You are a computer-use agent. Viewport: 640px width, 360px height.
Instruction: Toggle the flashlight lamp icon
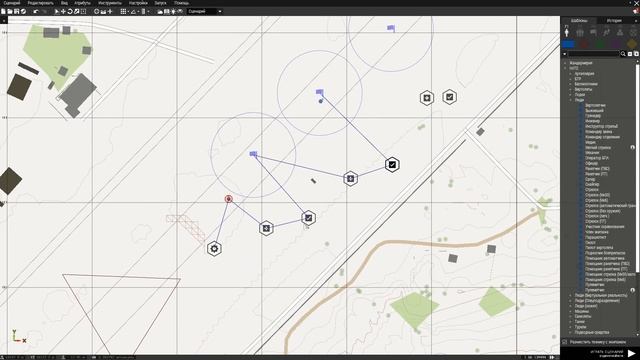173,11
